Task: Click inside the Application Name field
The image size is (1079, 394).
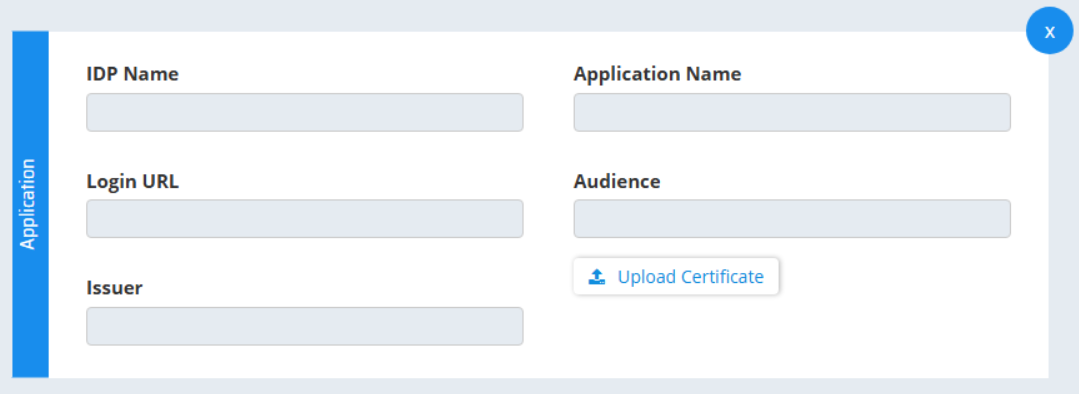Action: (x=792, y=112)
